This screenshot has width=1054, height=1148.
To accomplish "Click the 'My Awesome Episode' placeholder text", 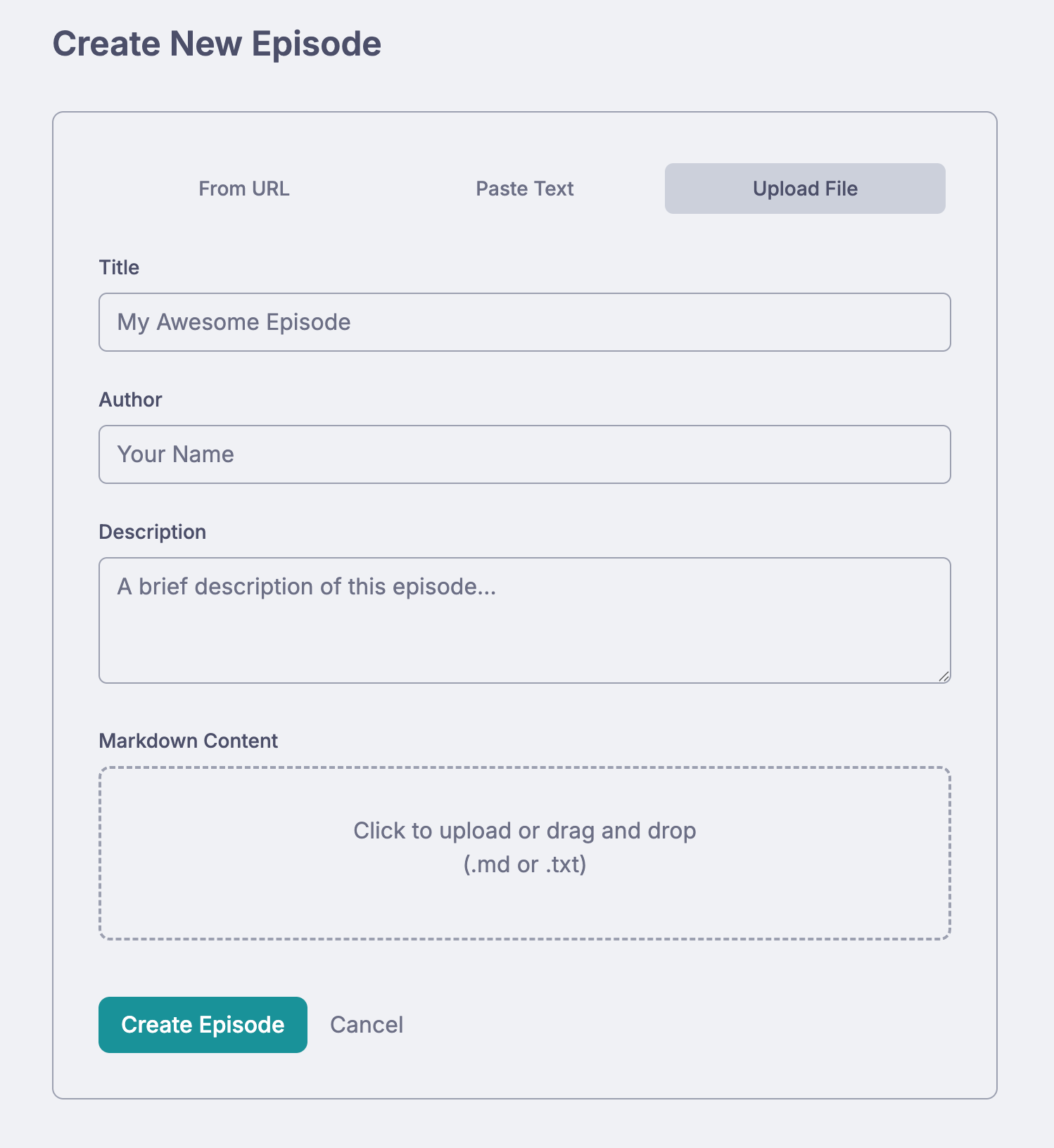I will pyautogui.click(x=234, y=322).
